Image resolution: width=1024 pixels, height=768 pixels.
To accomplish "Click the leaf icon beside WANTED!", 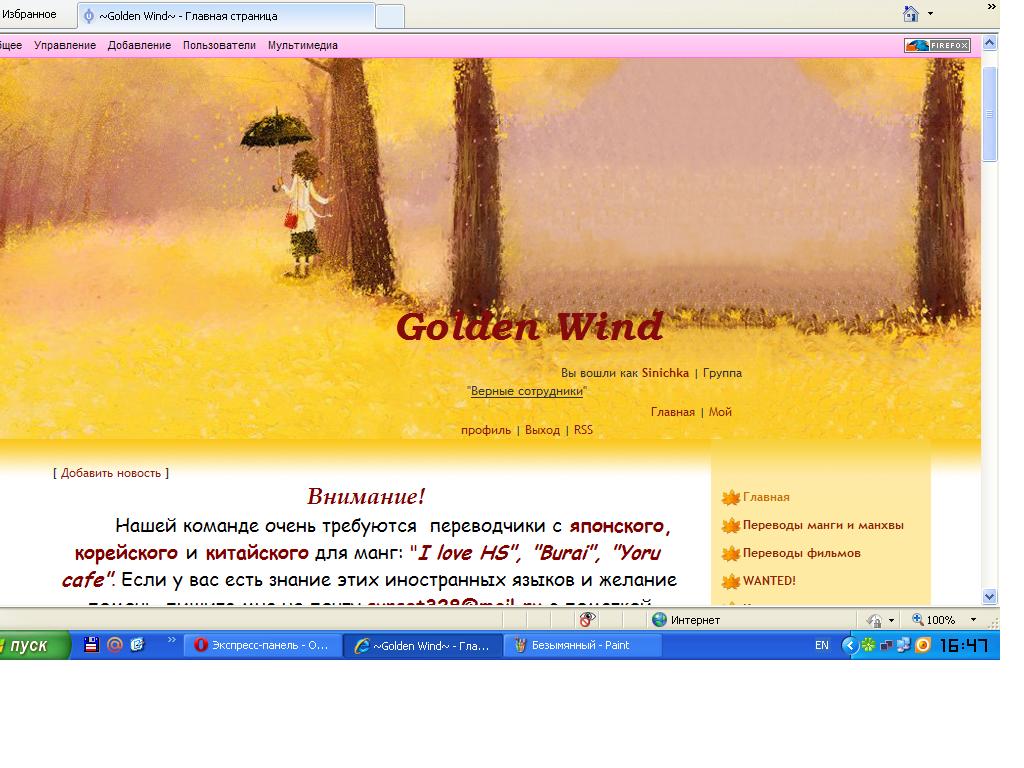I will point(730,581).
